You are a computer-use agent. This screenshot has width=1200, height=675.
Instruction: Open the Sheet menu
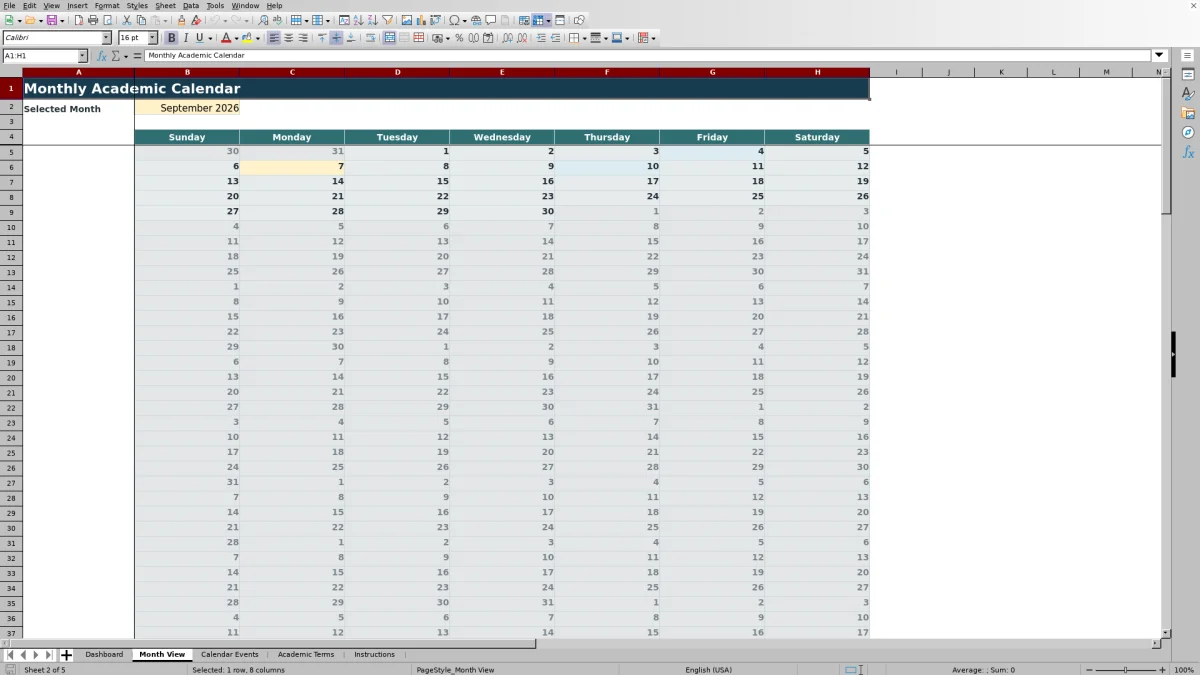click(x=165, y=5)
